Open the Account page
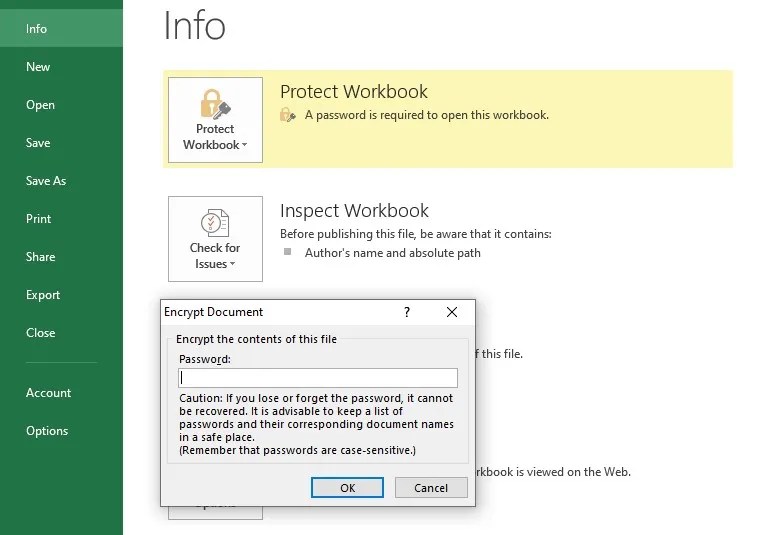 click(61, 392)
